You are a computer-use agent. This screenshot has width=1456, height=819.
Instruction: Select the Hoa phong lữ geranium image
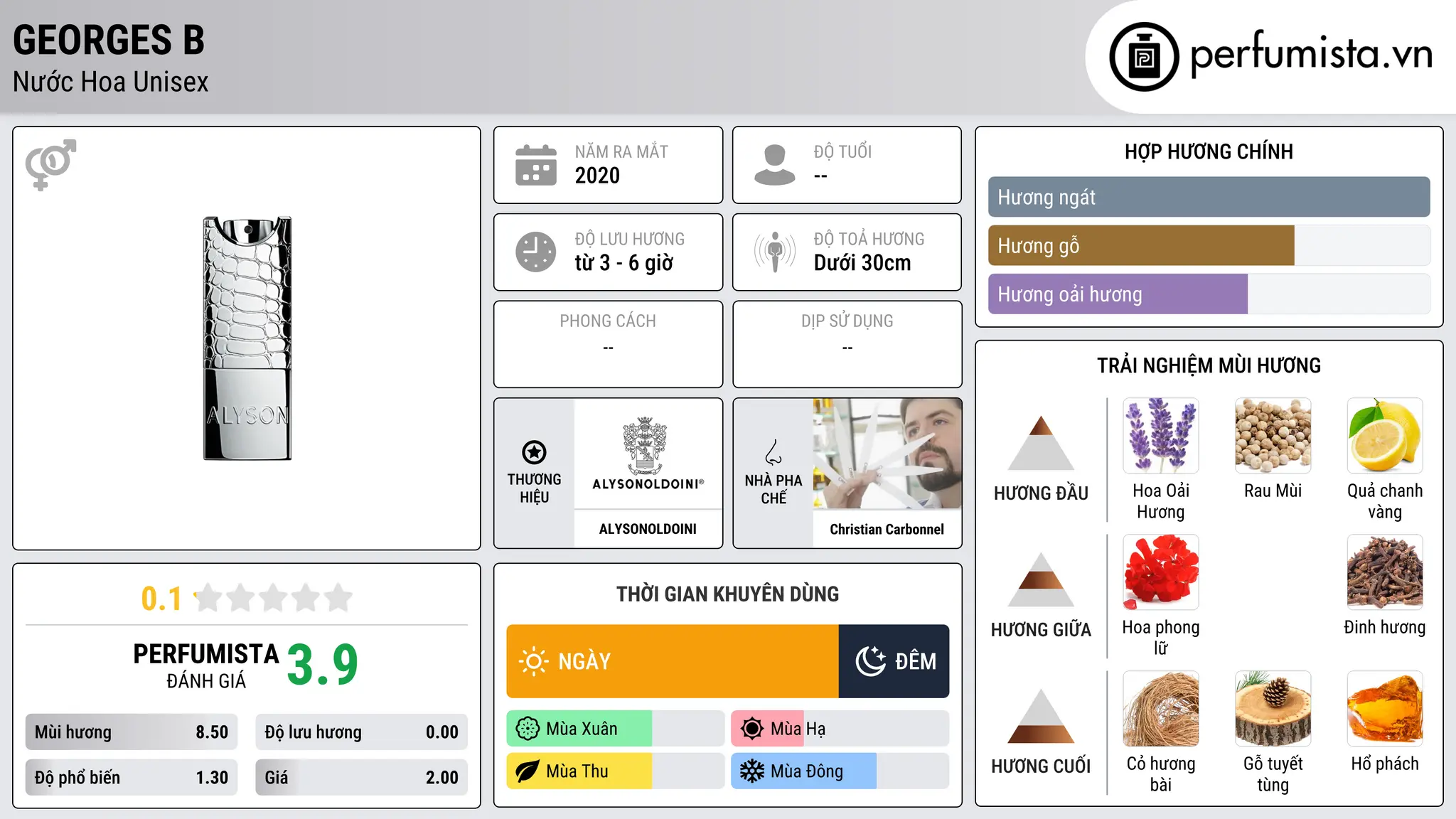[1161, 572]
